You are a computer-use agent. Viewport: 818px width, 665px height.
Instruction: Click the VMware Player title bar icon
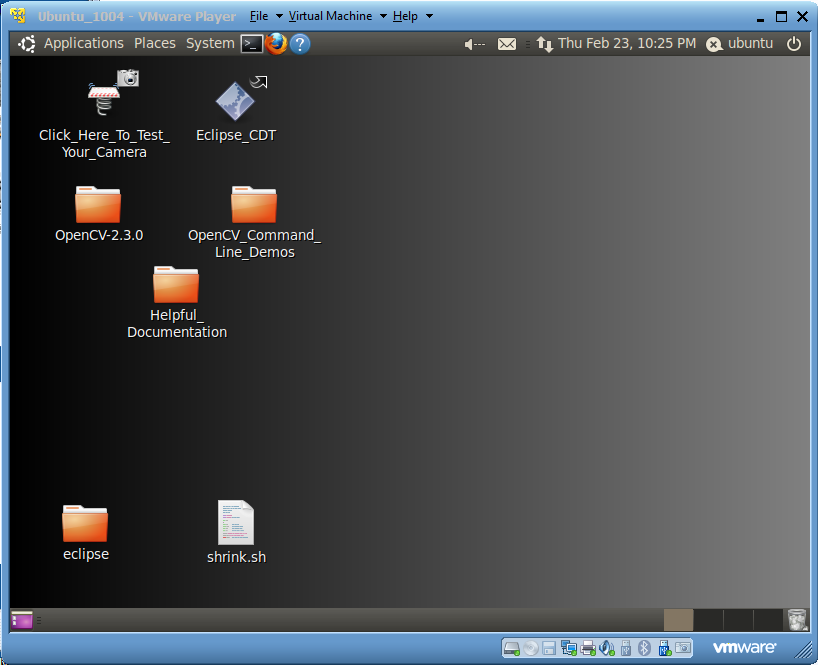pyautogui.click(x=17, y=16)
